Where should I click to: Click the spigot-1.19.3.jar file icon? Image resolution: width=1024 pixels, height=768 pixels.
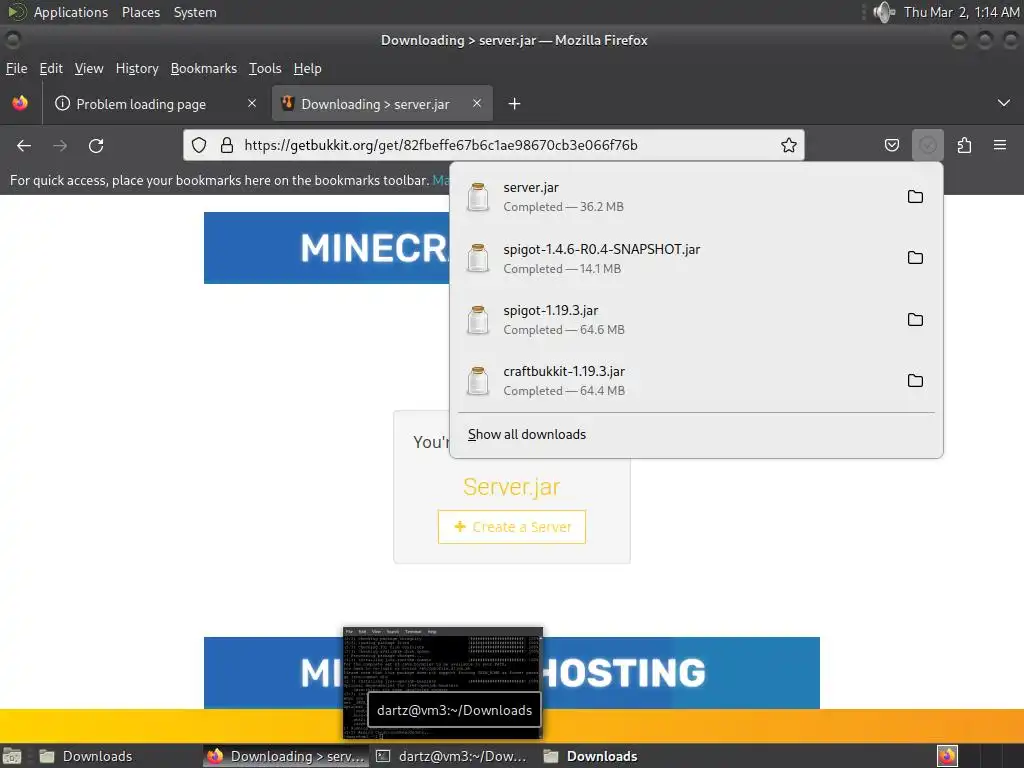(x=477, y=319)
